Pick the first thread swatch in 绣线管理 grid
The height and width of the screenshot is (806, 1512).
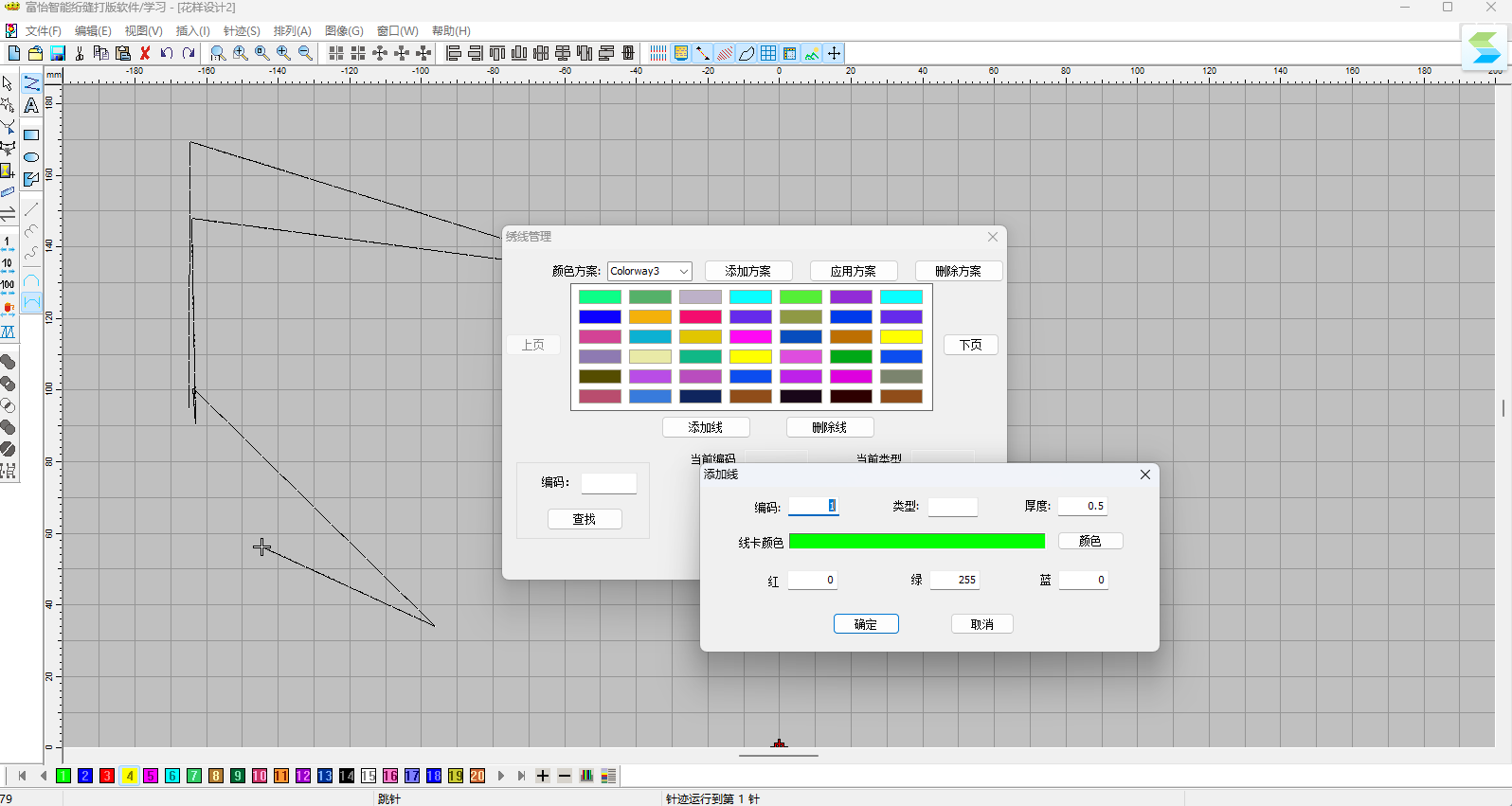600,297
